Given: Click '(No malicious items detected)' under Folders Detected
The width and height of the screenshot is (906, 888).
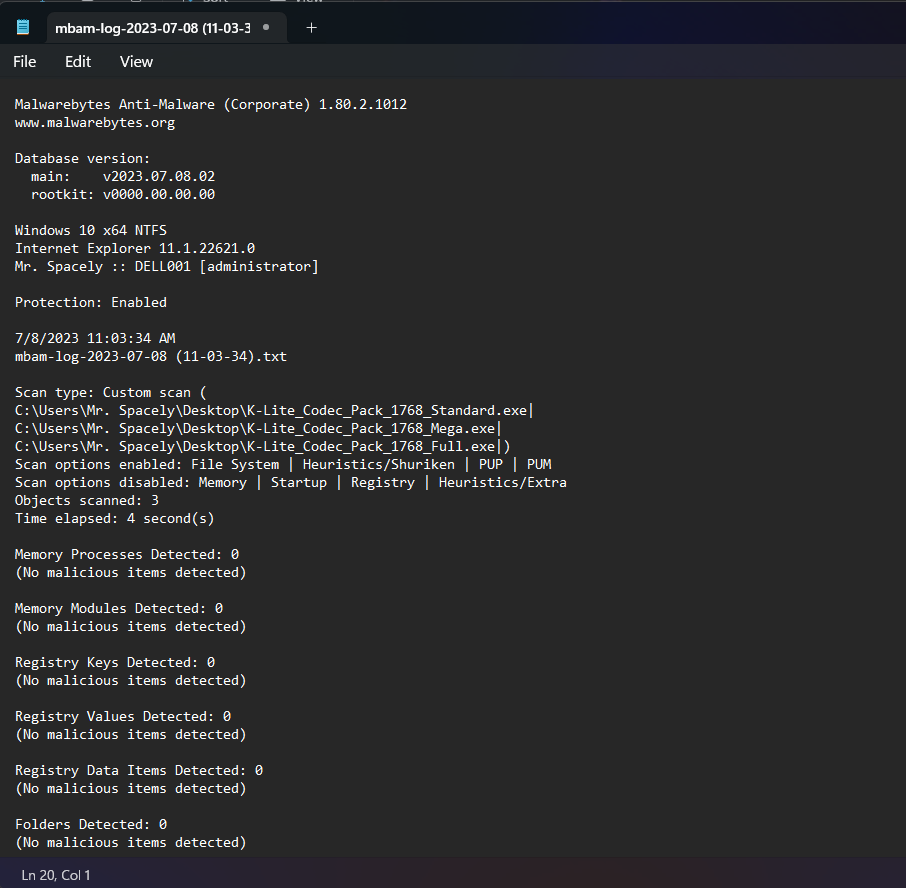Looking at the screenshot, I should tap(131, 842).
